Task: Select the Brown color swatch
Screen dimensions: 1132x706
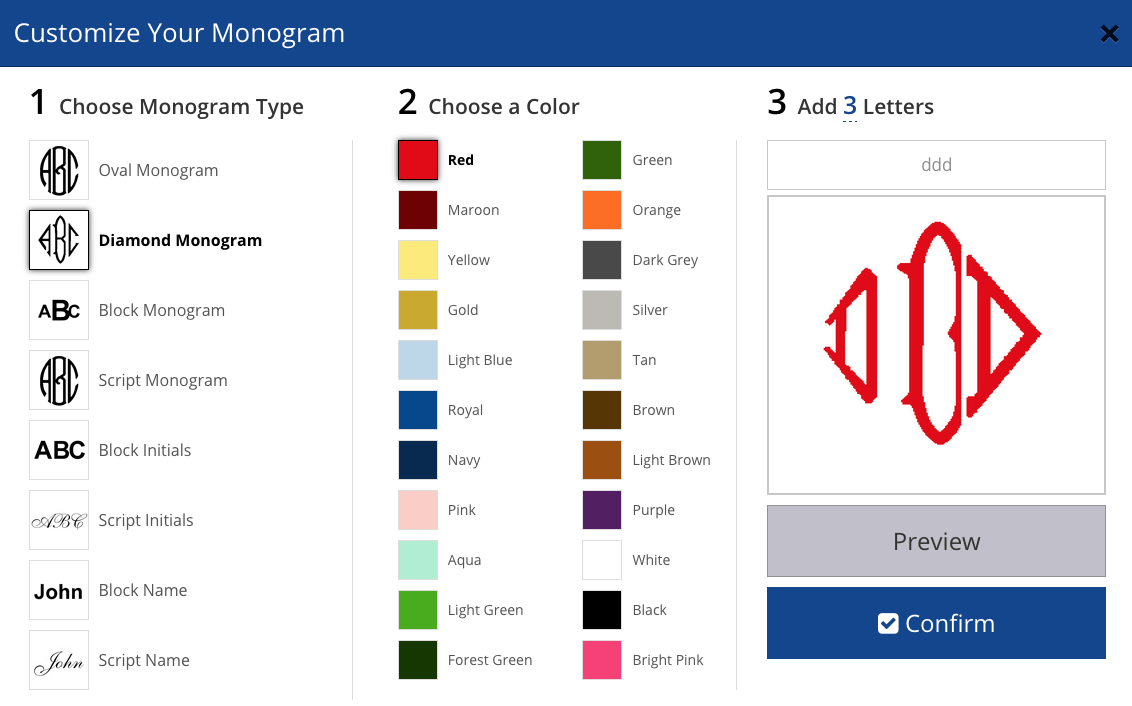Action: click(x=602, y=410)
